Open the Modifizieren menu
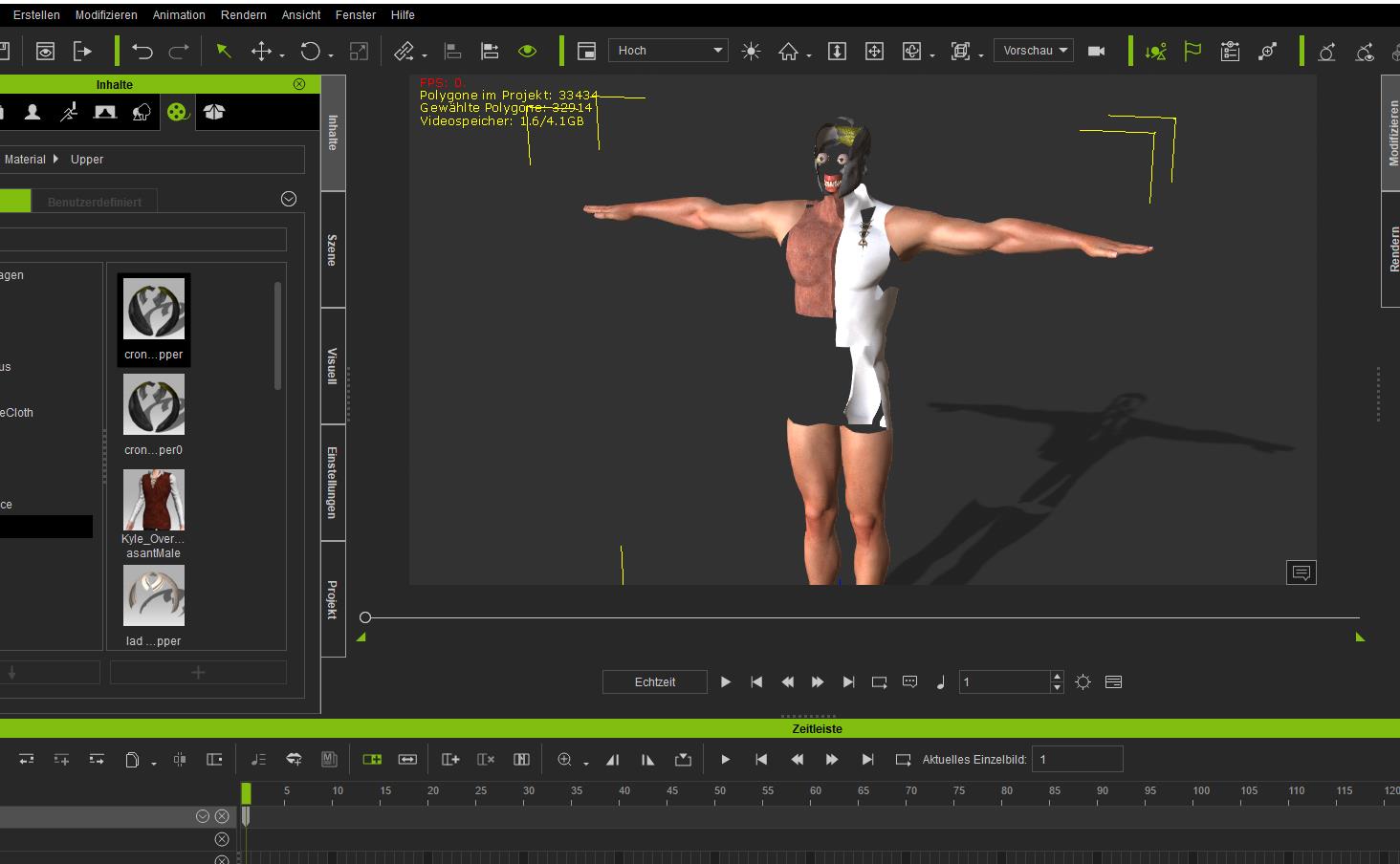This screenshot has width=1400, height=864. [x=106, y=15]
